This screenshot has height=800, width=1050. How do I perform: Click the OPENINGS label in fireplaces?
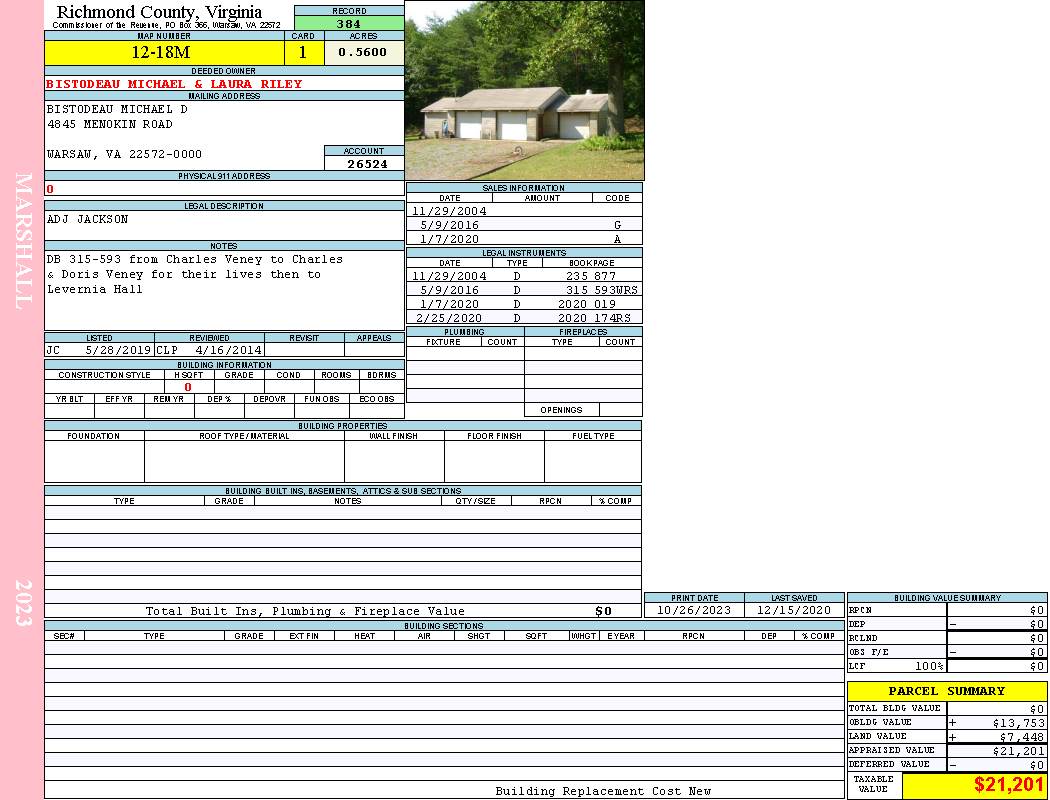click(x=561, y=410)
